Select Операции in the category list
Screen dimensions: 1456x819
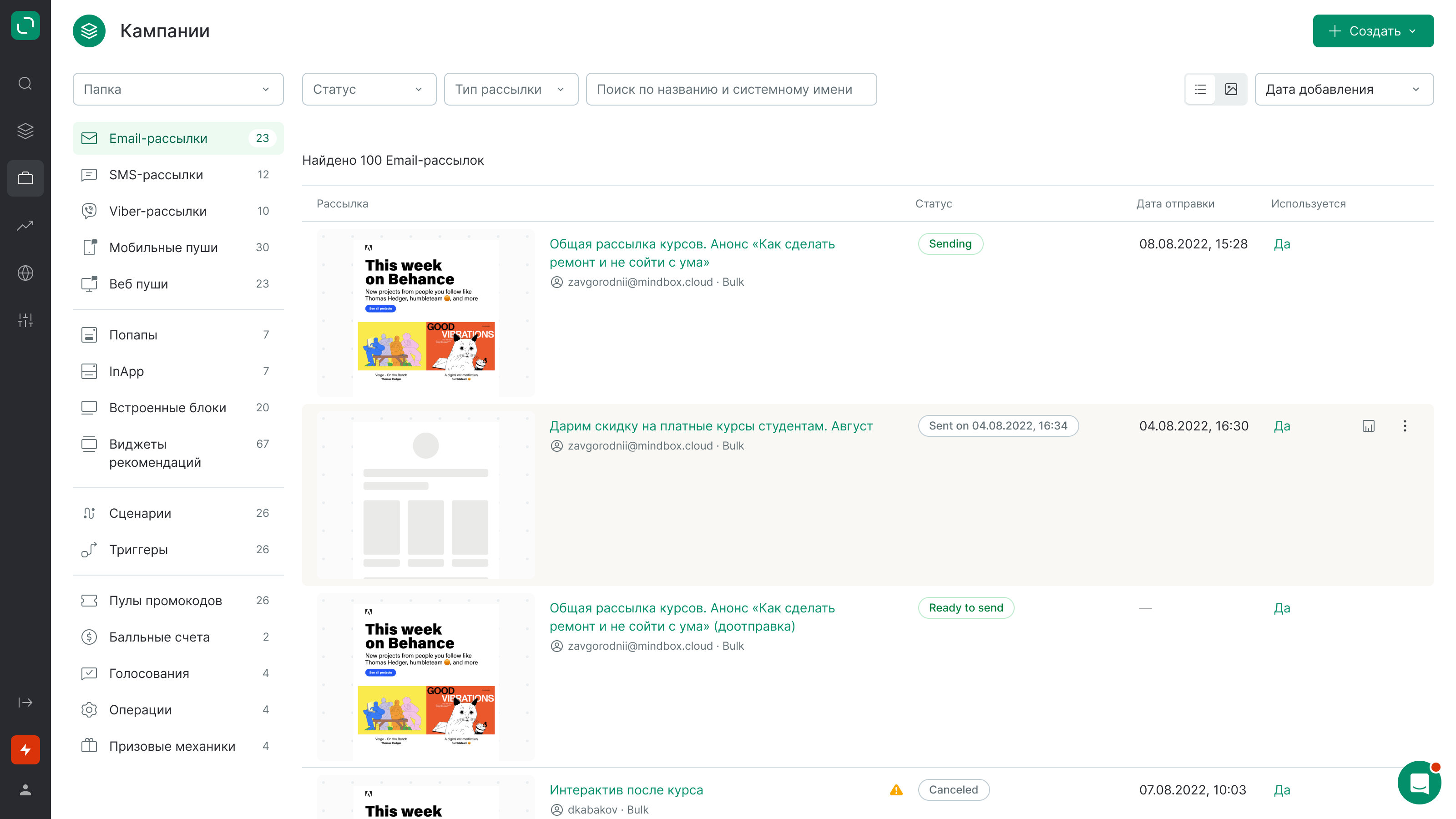click(178, 710)
